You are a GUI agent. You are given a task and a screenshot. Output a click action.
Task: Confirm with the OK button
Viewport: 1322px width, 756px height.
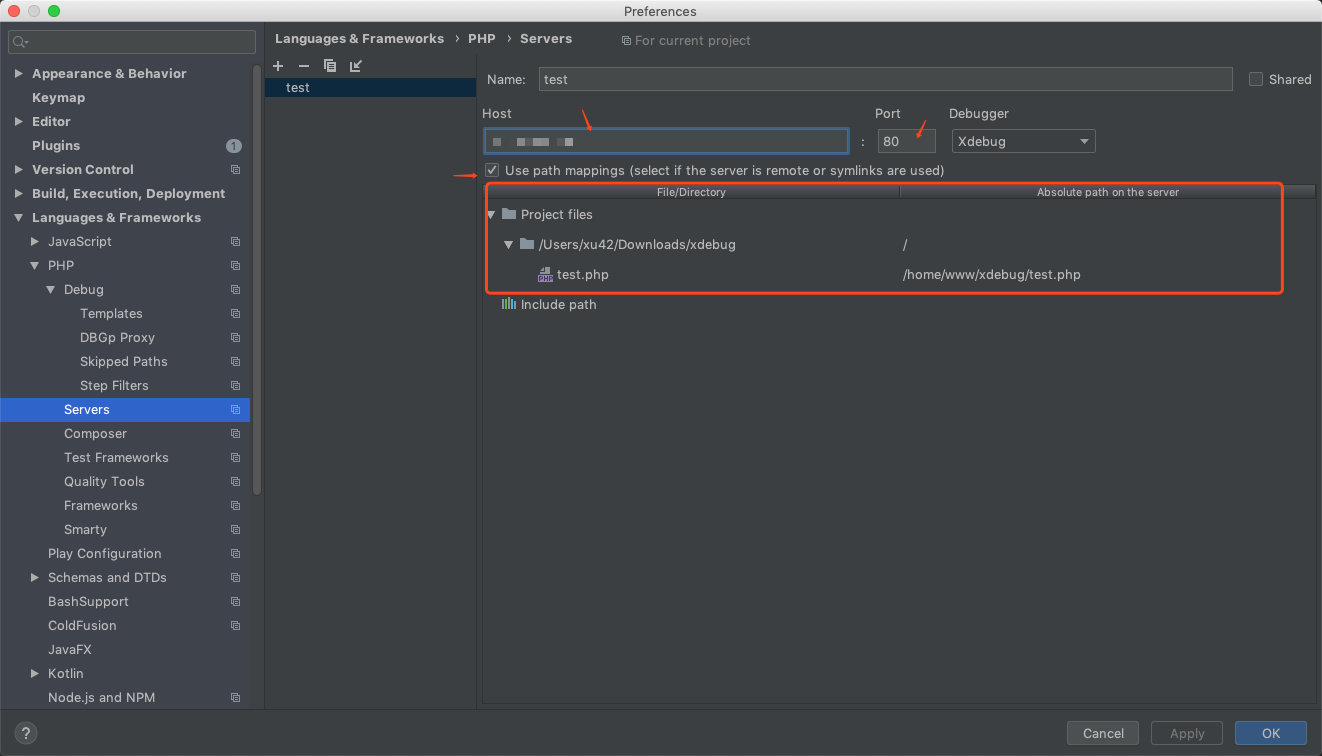[x=1271, y=733]
